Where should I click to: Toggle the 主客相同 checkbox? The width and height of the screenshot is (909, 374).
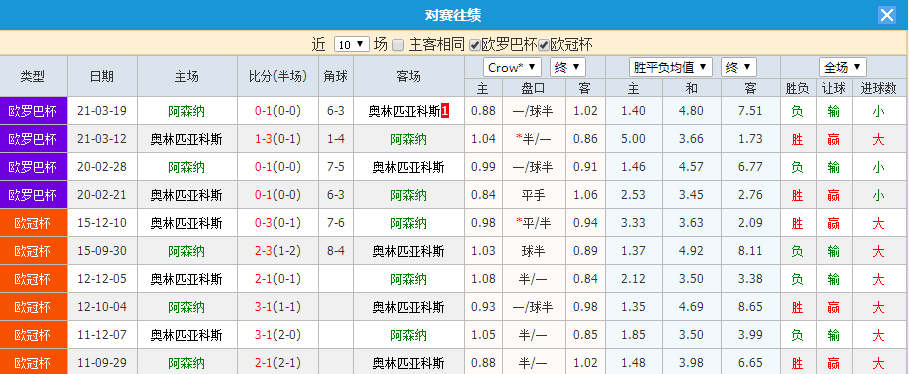click(x=398, y=45)
